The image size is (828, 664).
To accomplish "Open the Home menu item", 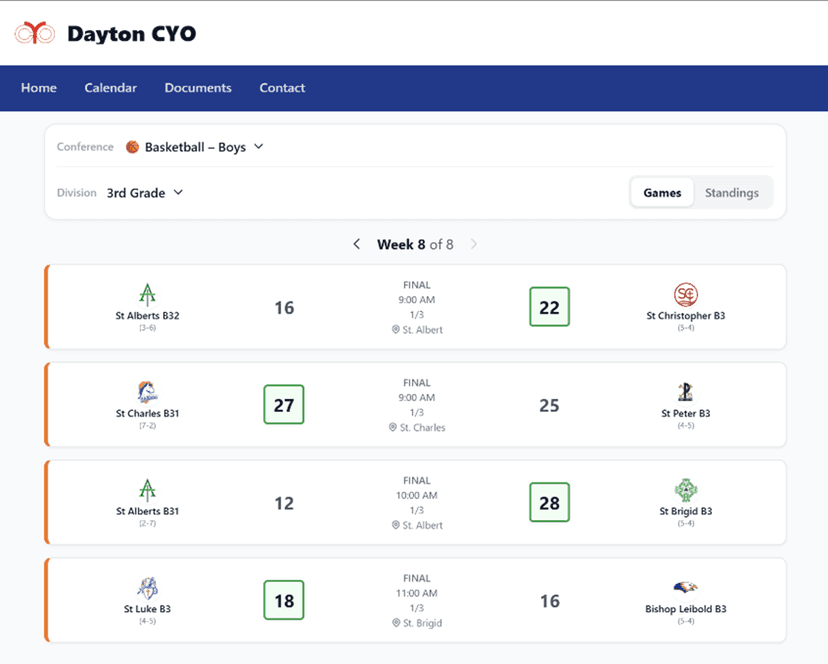I will pyautogui.click(x=39, y=88).
